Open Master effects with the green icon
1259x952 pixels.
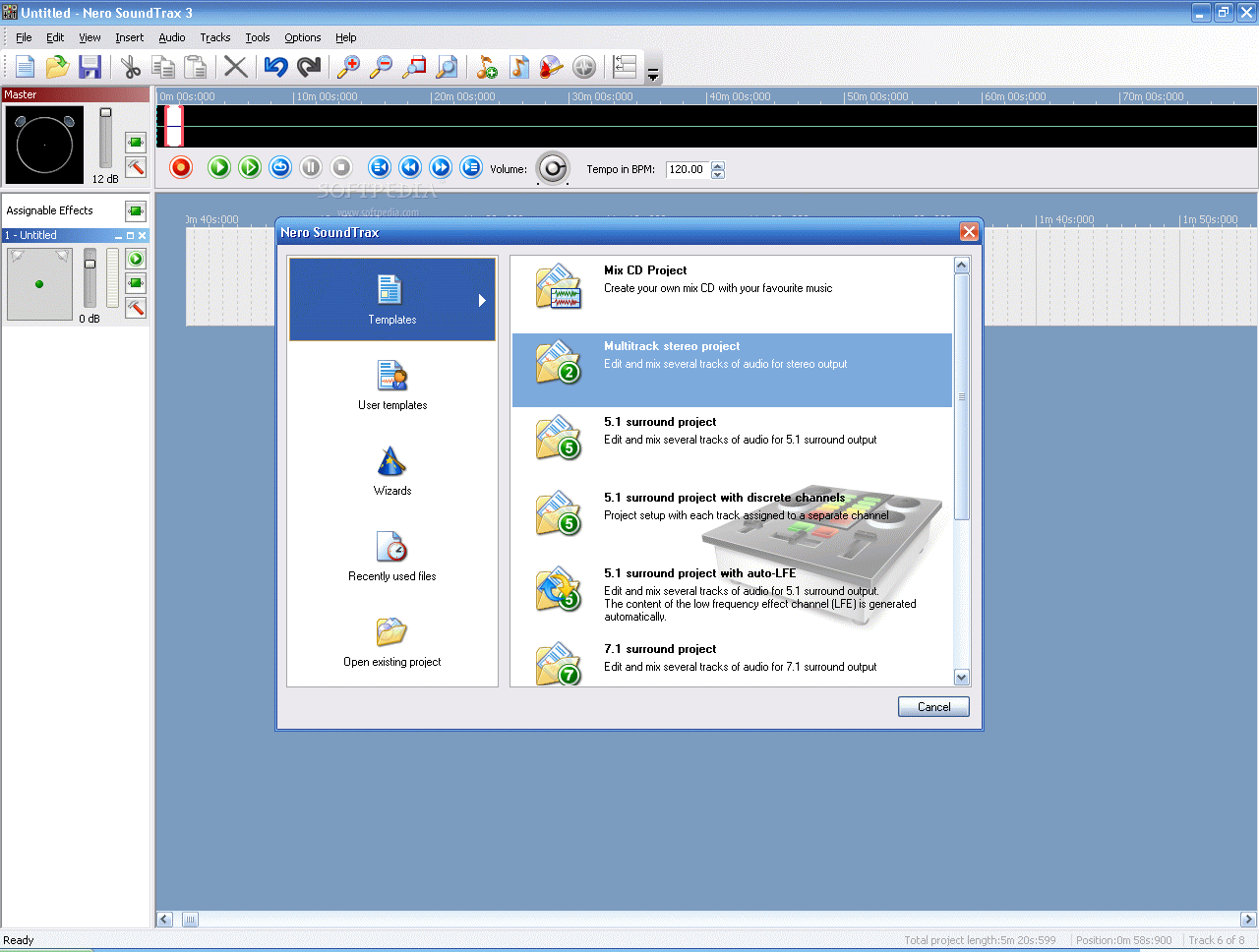(136, 143)
